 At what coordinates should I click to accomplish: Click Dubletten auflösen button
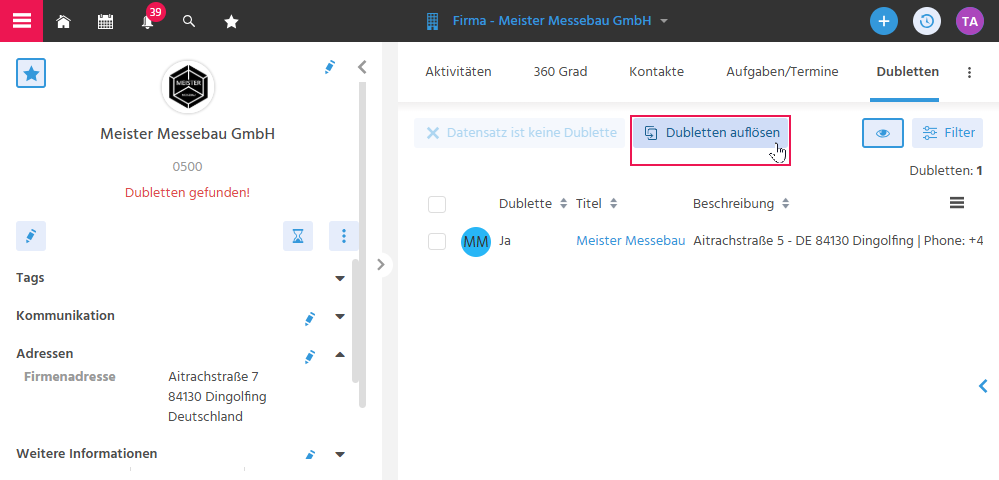pos(711,133)
